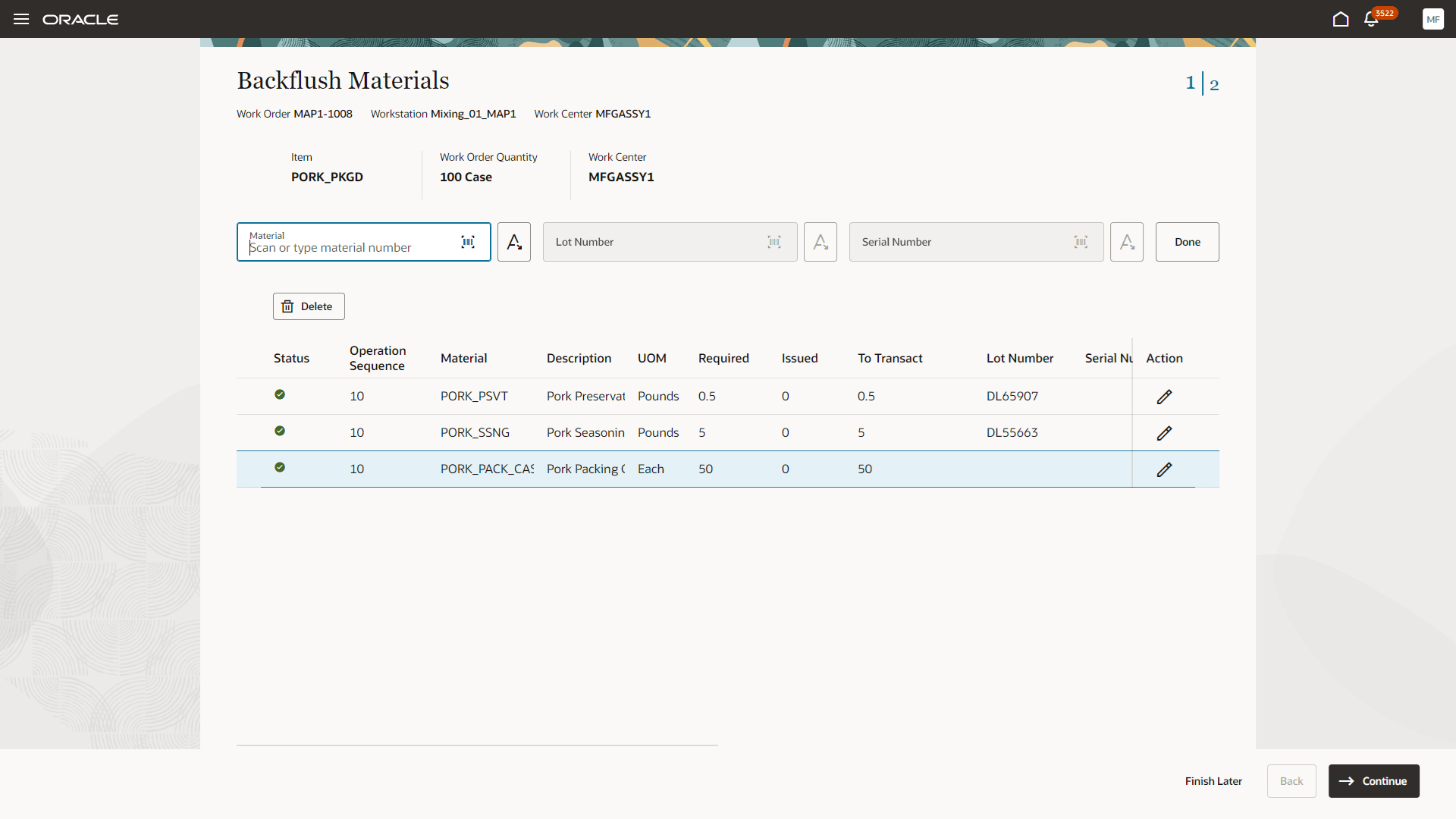Go to the home page icon
The height and width of the screenshot is (819, 1456).
1340,19
